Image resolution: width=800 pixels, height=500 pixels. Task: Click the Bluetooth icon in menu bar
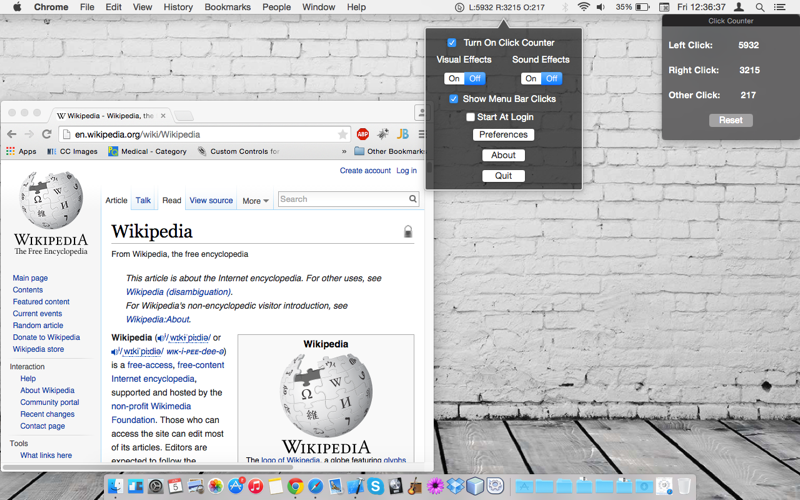click(565, 7)
